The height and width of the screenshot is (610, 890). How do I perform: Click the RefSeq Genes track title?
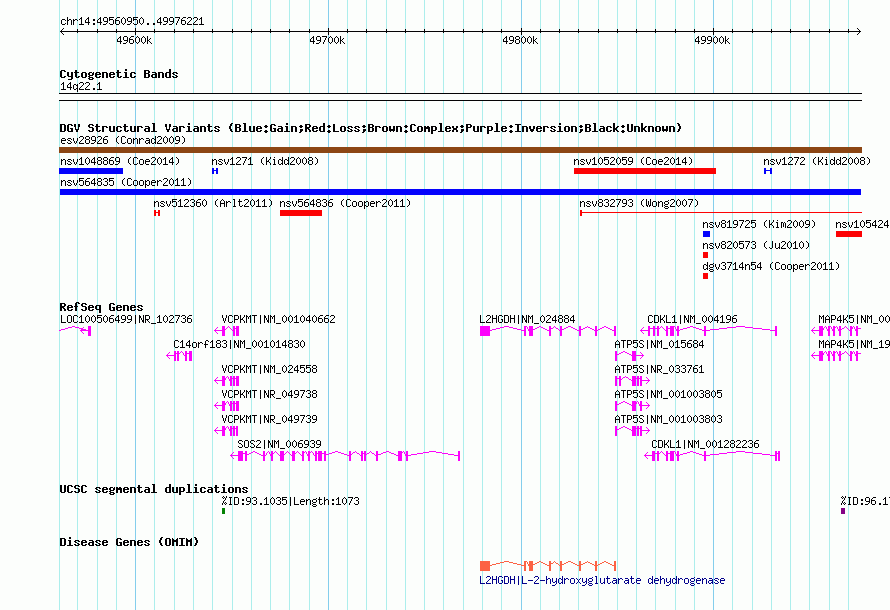point(101,307)
